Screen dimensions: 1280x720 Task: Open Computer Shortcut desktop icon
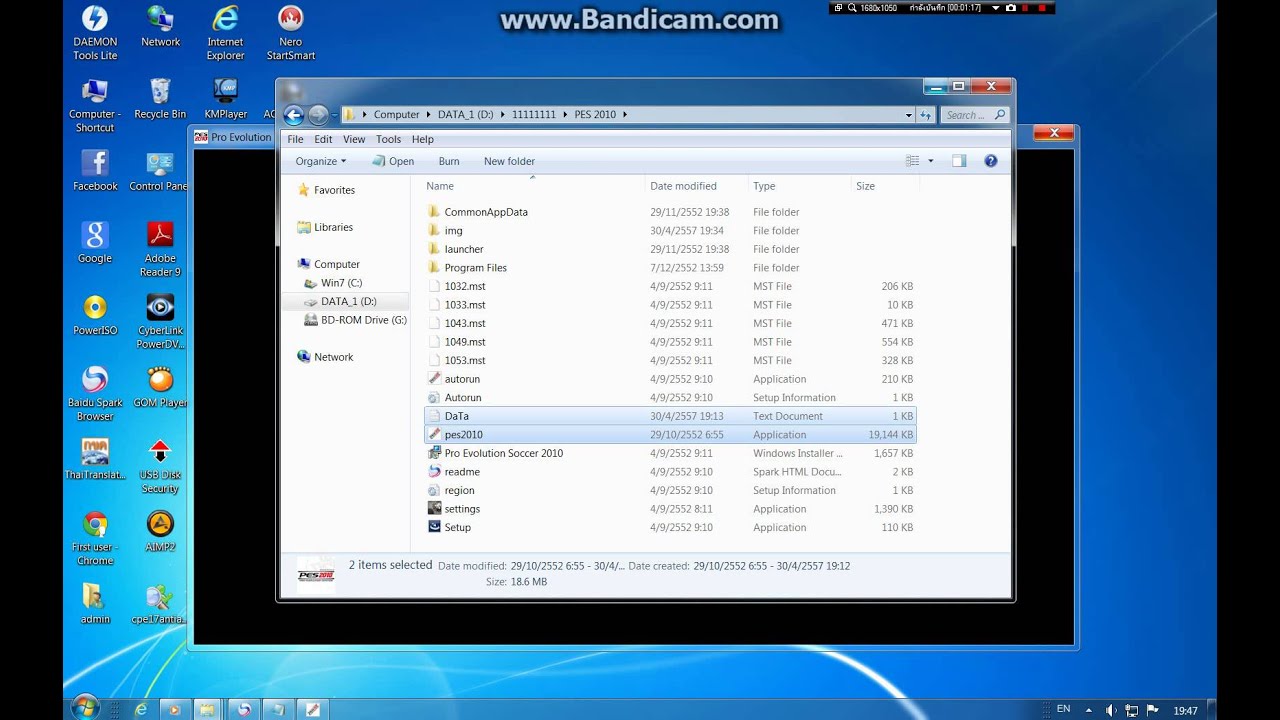95,105
